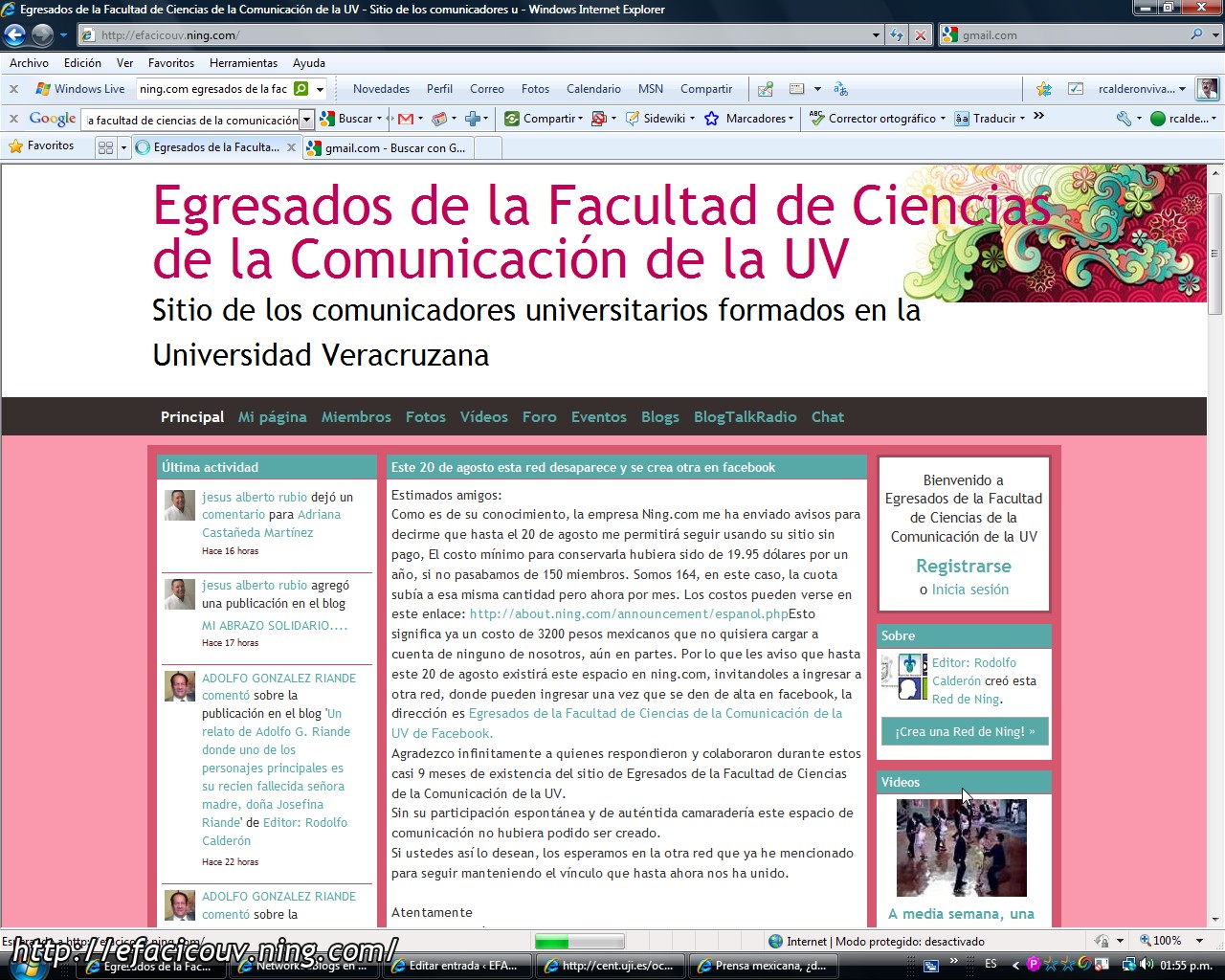Click the browser Back arrow button

[14, 35]
